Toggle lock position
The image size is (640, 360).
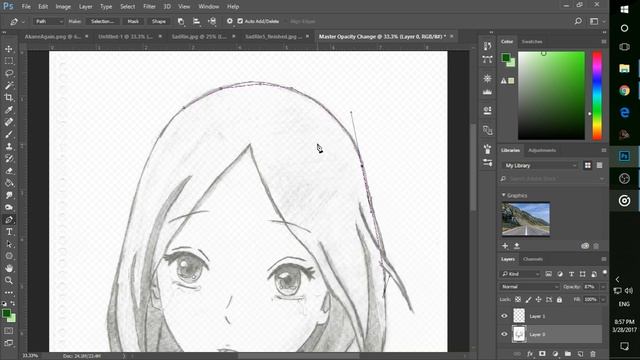click(x=538, y=300)
